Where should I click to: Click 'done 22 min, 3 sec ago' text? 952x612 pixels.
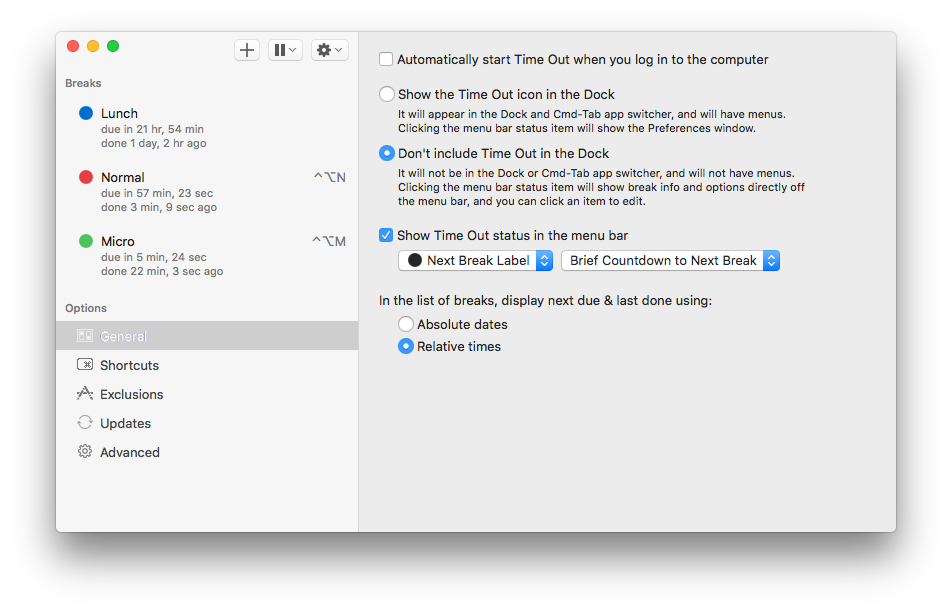pyautogui.click(x=162, y=271)
